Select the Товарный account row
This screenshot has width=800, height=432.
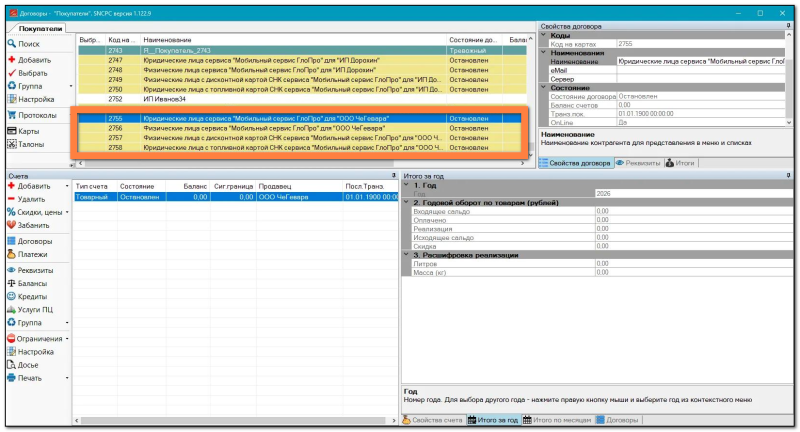[236, 197]
